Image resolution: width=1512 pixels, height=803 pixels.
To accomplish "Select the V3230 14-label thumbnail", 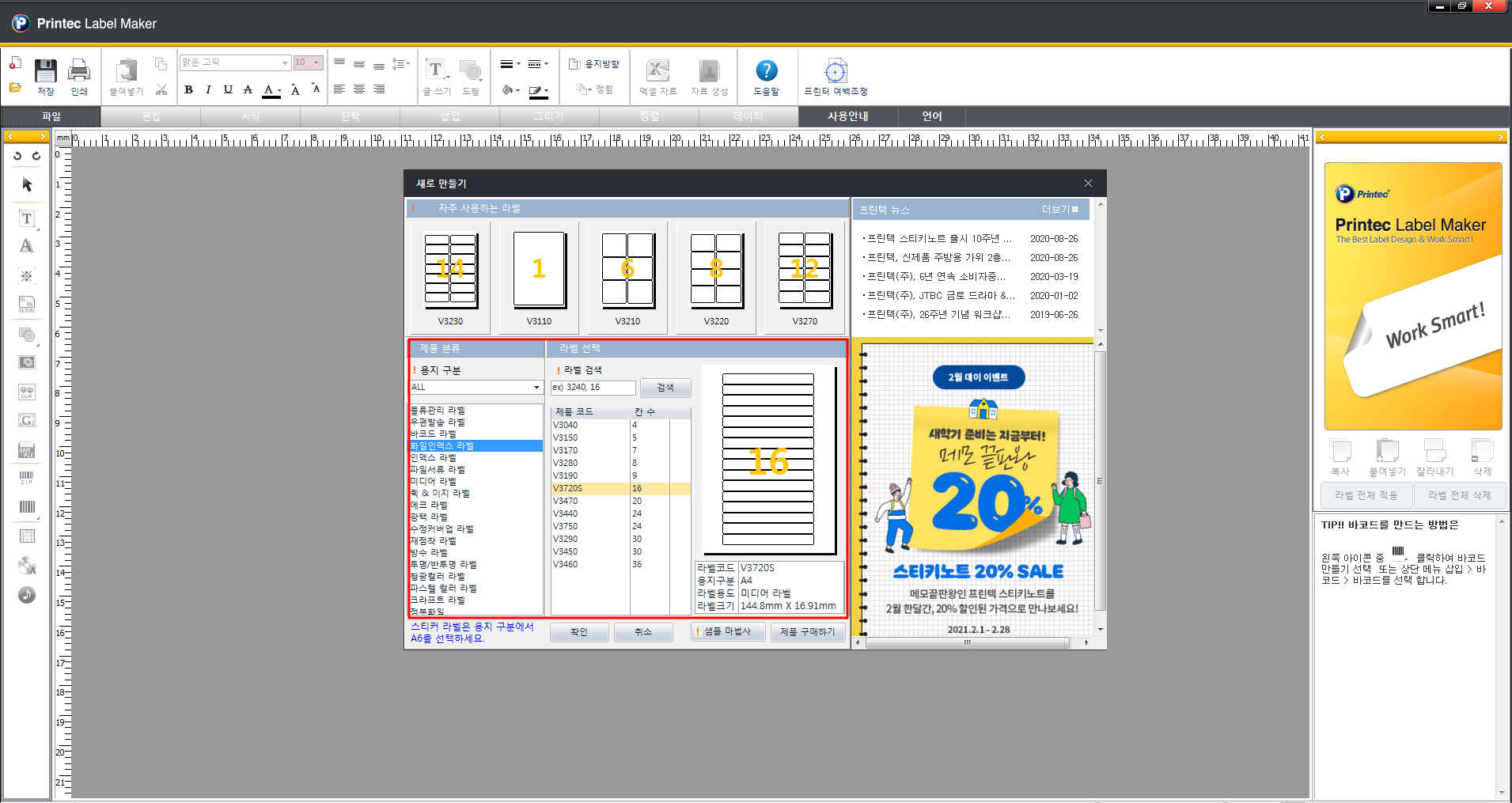I will pyautogui.click(x=450, y=278).
